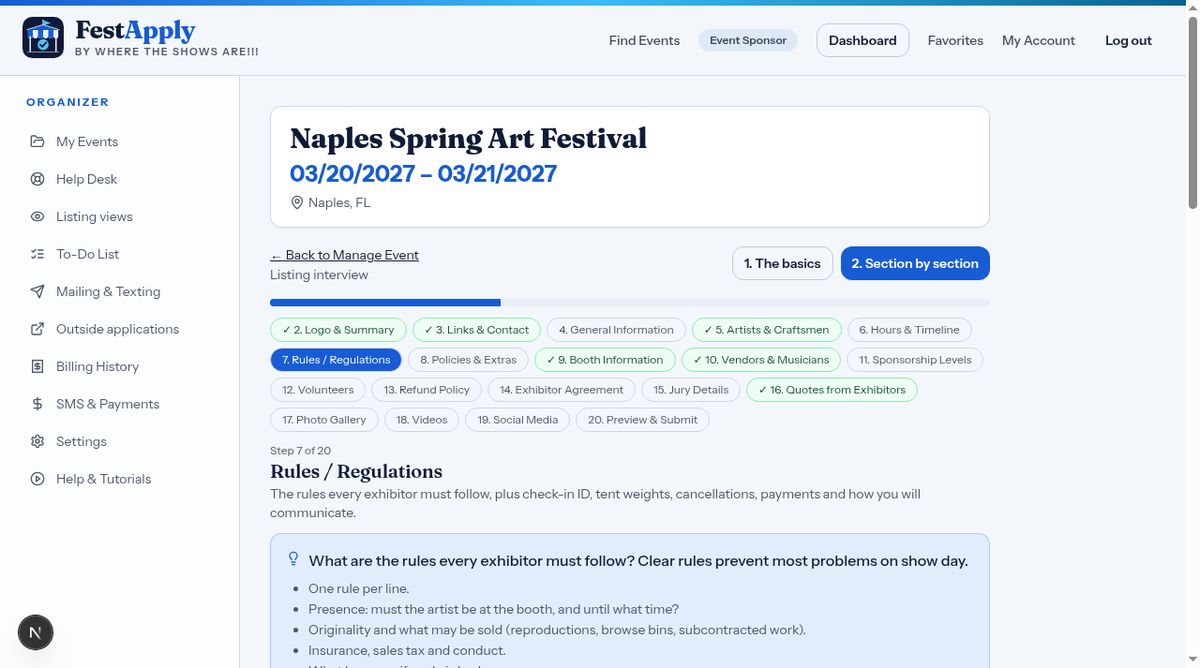Jump to step 20. Preview & Submit
The width and height of the screenshot is (1200, 668).
click(x=643, y=420)
